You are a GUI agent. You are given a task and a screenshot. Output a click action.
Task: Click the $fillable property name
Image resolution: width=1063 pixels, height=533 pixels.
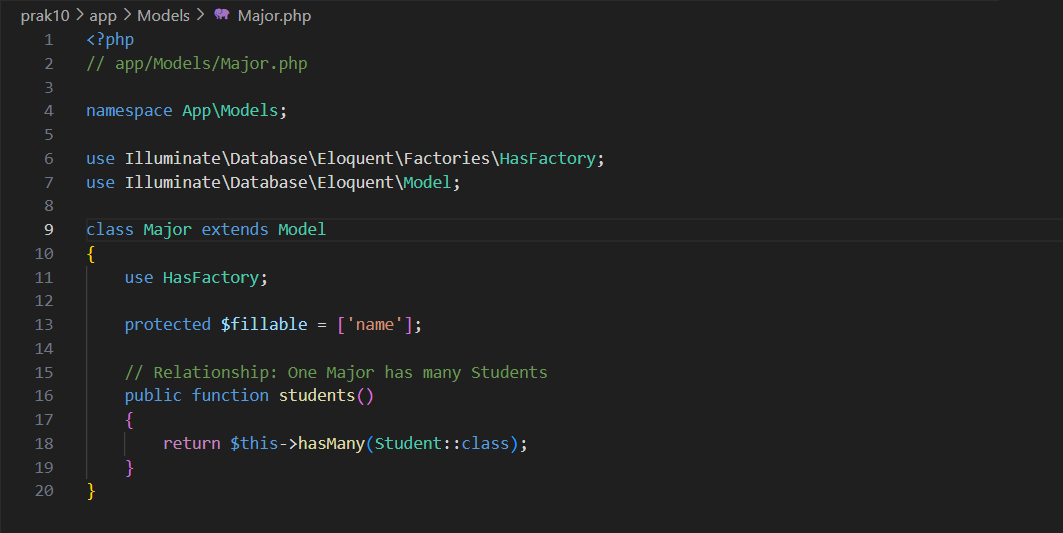pyautogui.click(x=258, y=325)
